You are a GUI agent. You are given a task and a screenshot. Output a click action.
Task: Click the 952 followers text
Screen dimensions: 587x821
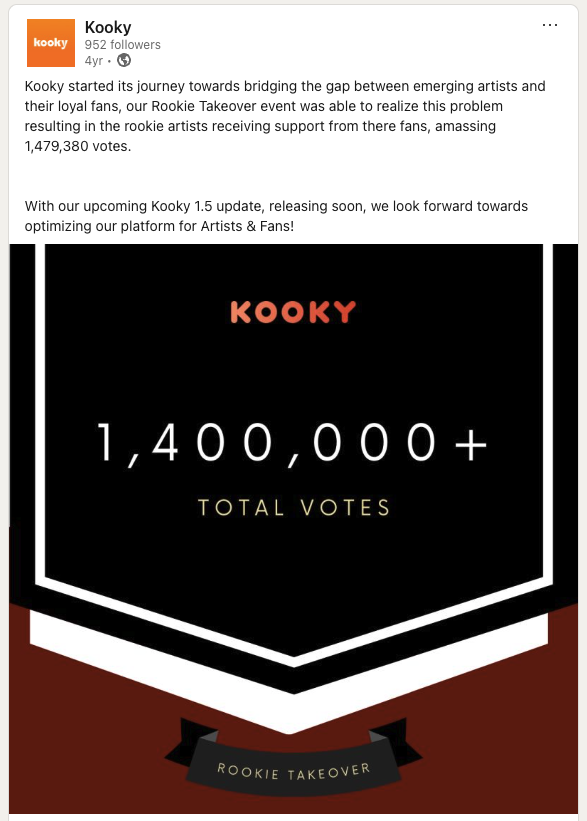coord(123,45)
